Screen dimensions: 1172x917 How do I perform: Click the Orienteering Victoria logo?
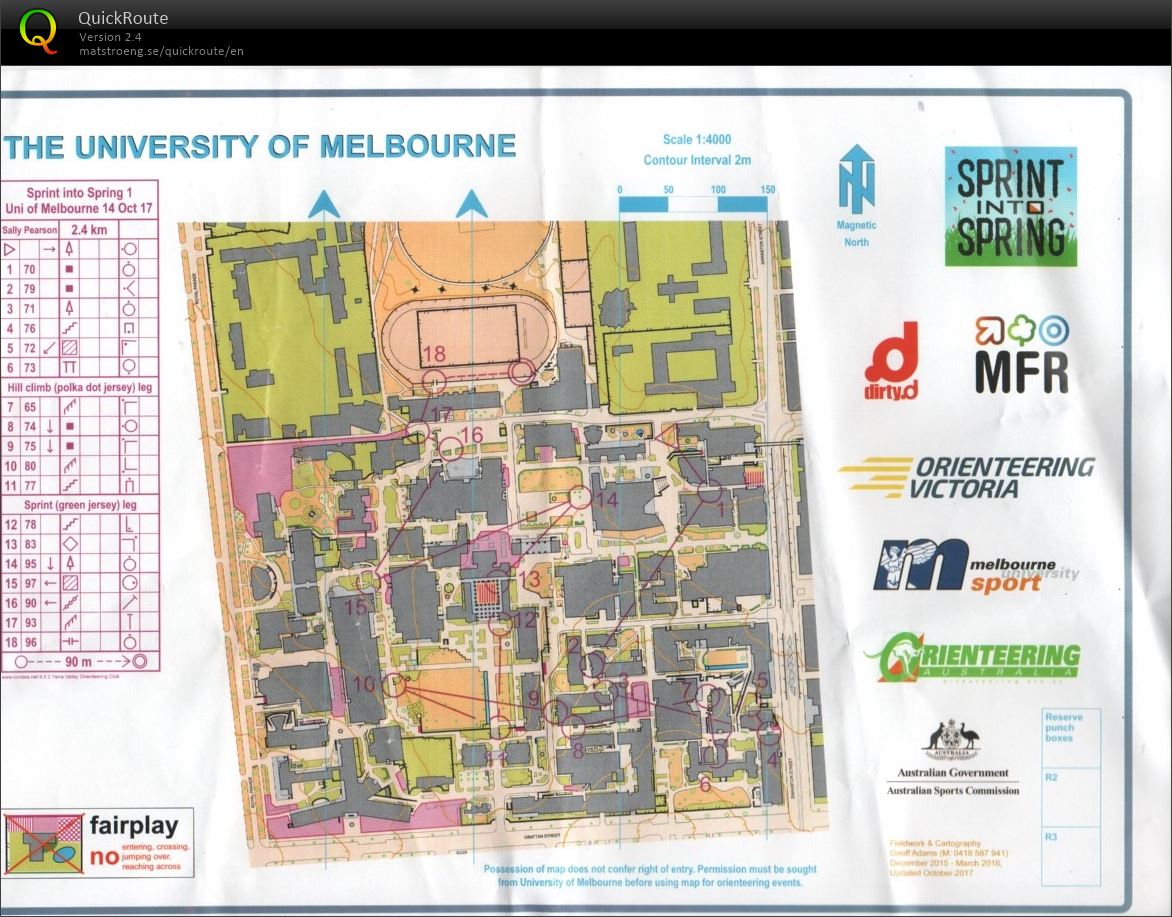(x=966, y=478)
